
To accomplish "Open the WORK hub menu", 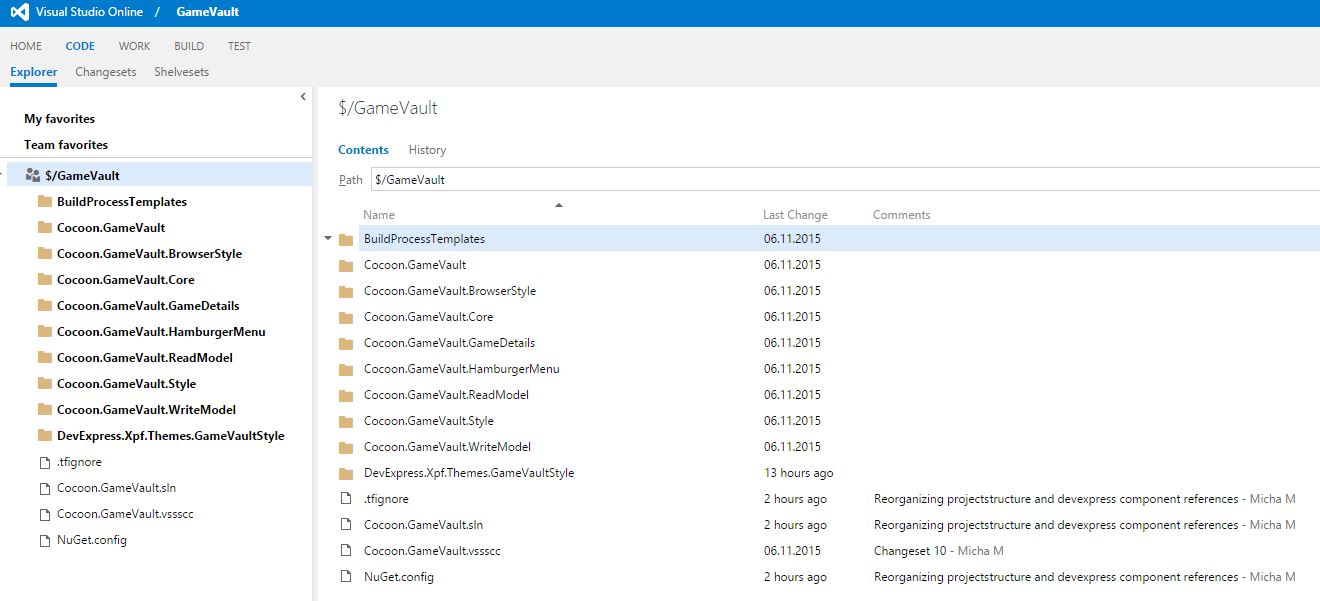I will point(134,46).
